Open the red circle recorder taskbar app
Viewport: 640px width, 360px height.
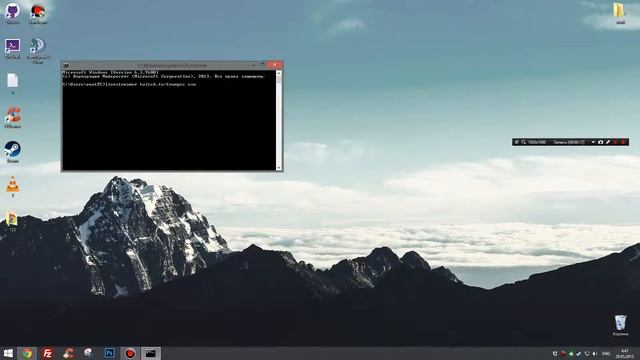(x=130, y=353)
